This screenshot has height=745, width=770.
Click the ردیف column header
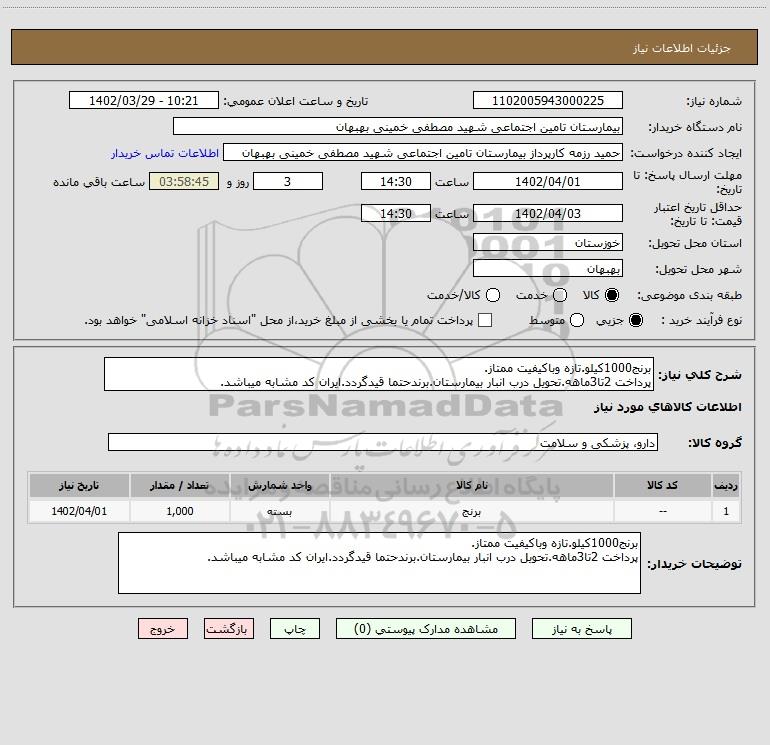click(726, 485)
